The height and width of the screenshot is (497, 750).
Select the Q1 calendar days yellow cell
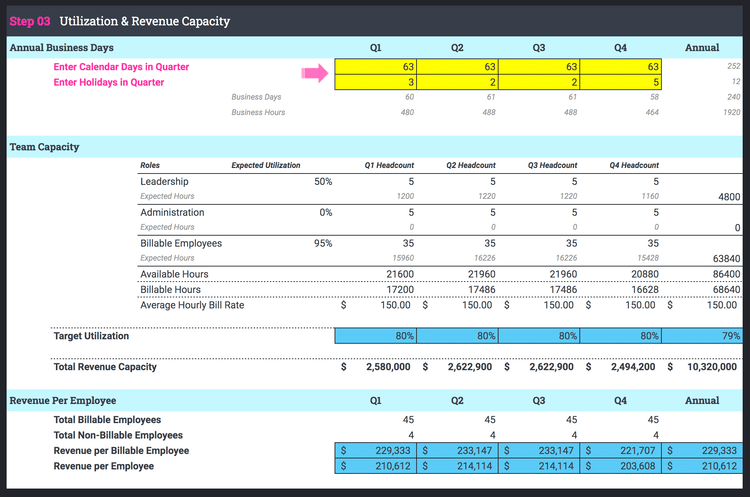pos(376,67)
